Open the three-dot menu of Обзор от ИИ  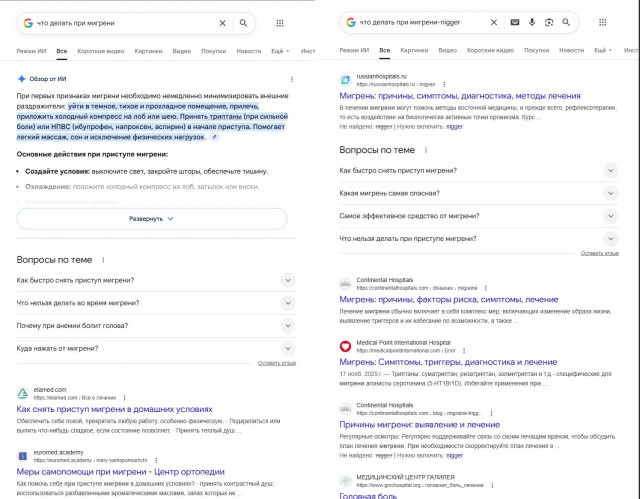point(292,79)
